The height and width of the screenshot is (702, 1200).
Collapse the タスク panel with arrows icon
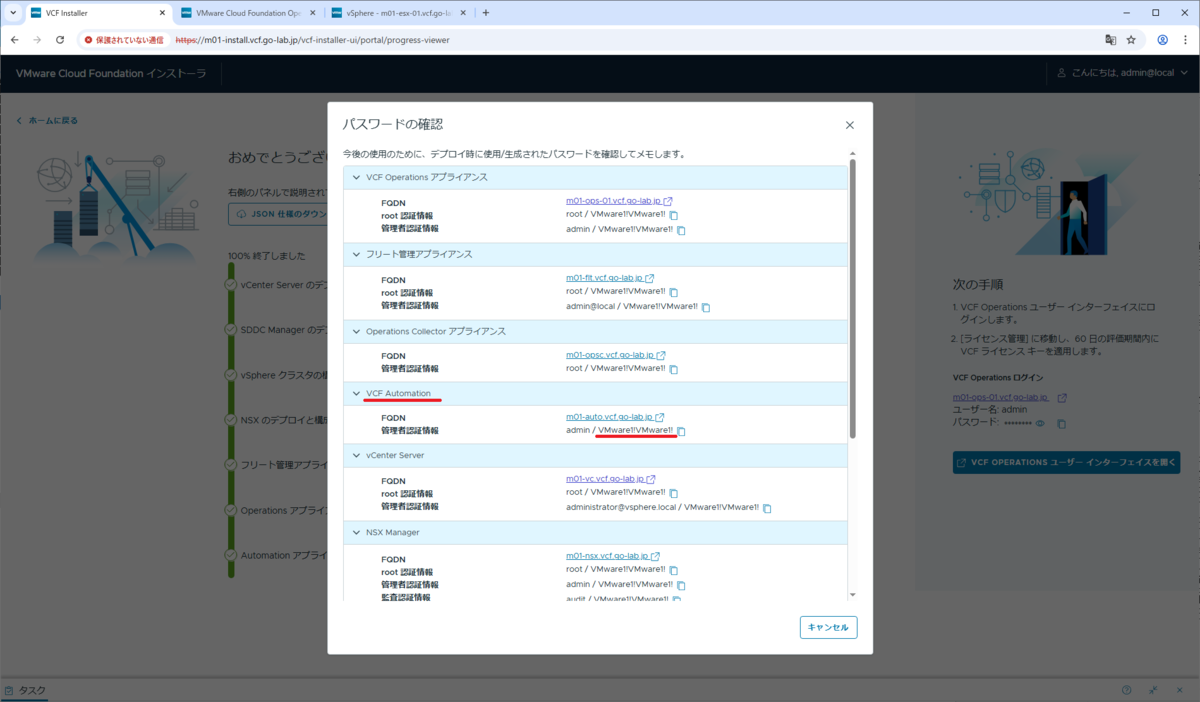tap(1153, 690)
